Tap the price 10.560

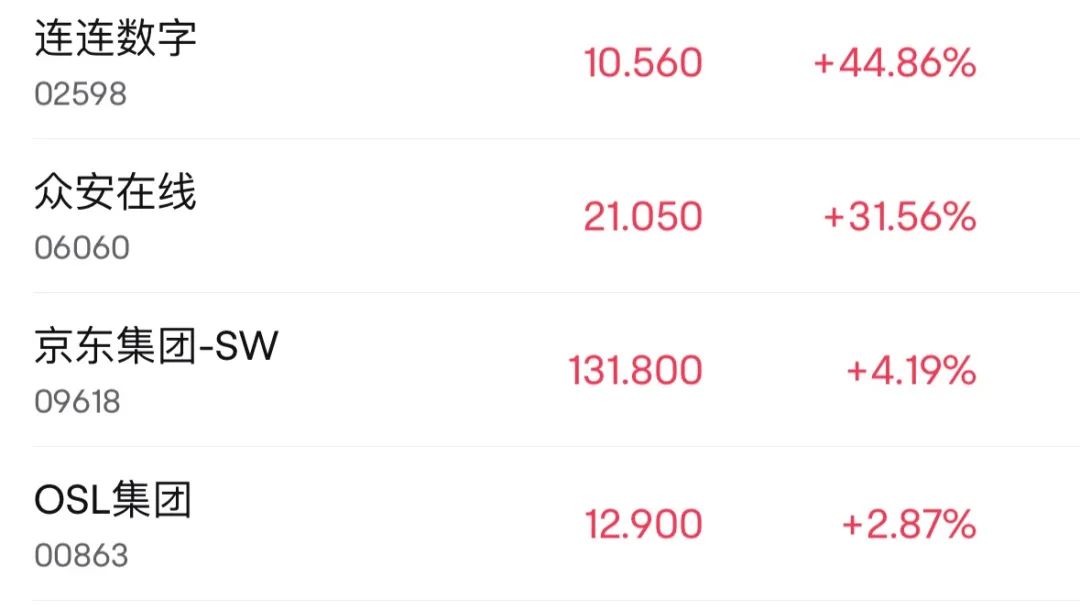coord(643,63)
